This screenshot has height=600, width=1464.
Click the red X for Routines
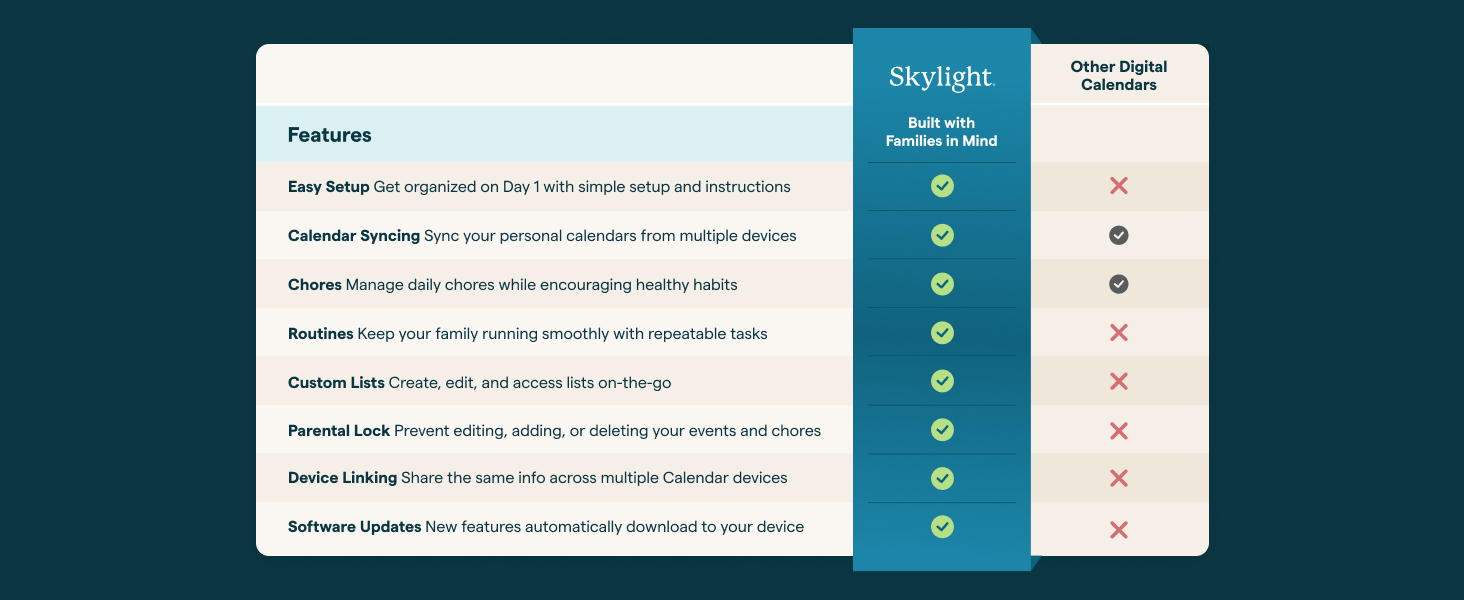tap(1119, 333)
